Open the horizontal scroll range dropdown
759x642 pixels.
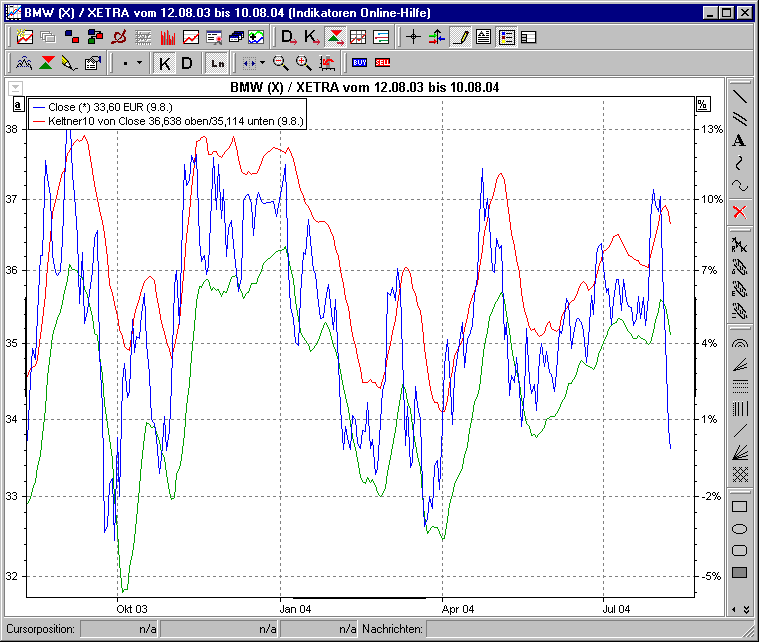pos(261,63)
